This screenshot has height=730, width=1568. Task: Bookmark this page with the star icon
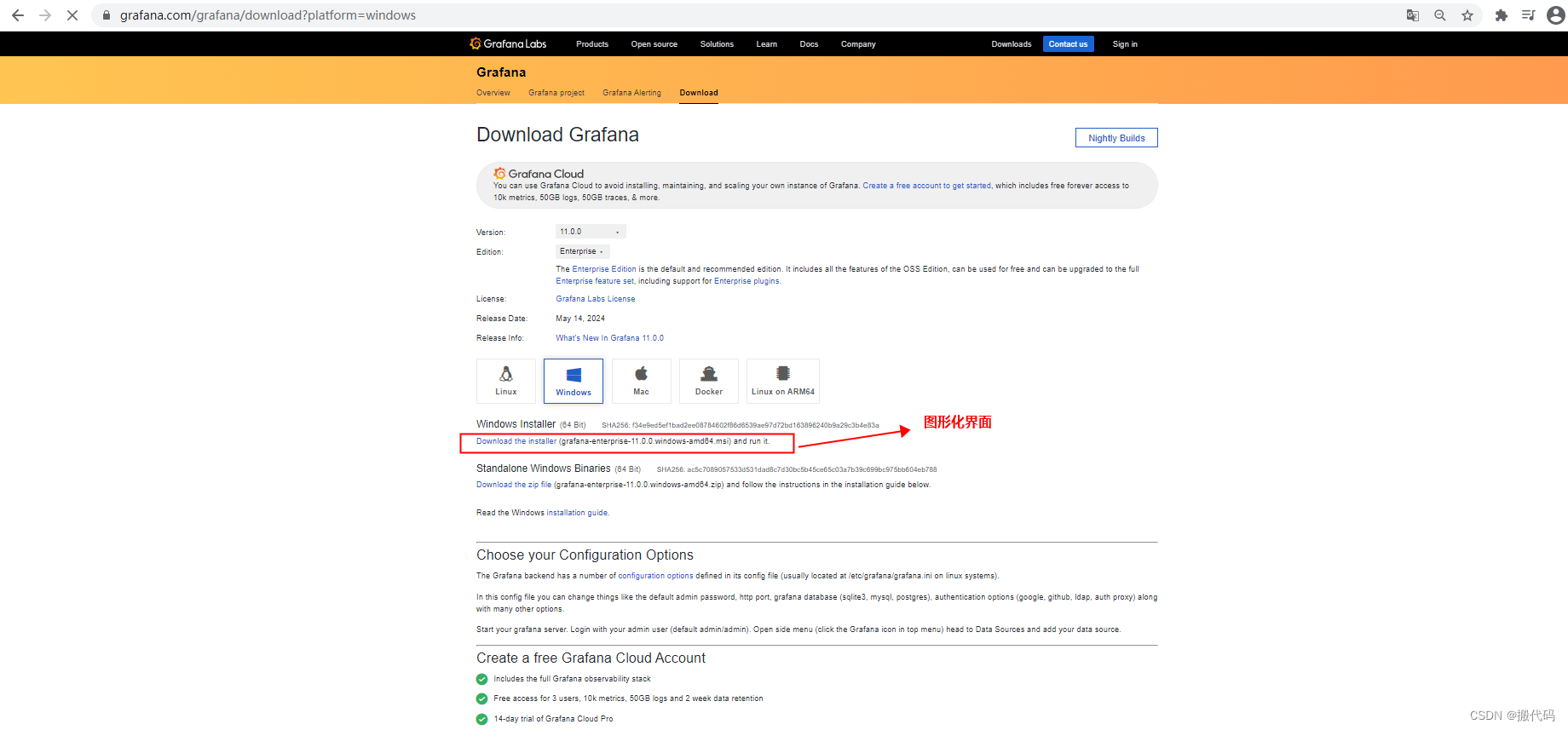point(1467,15)
